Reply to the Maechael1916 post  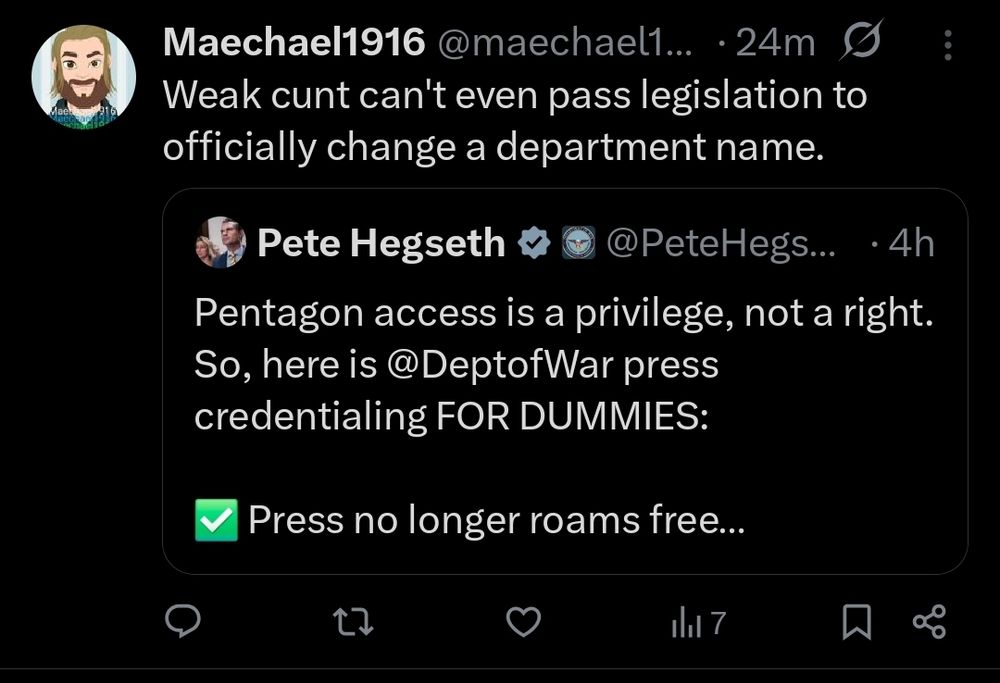pos(184,623)
